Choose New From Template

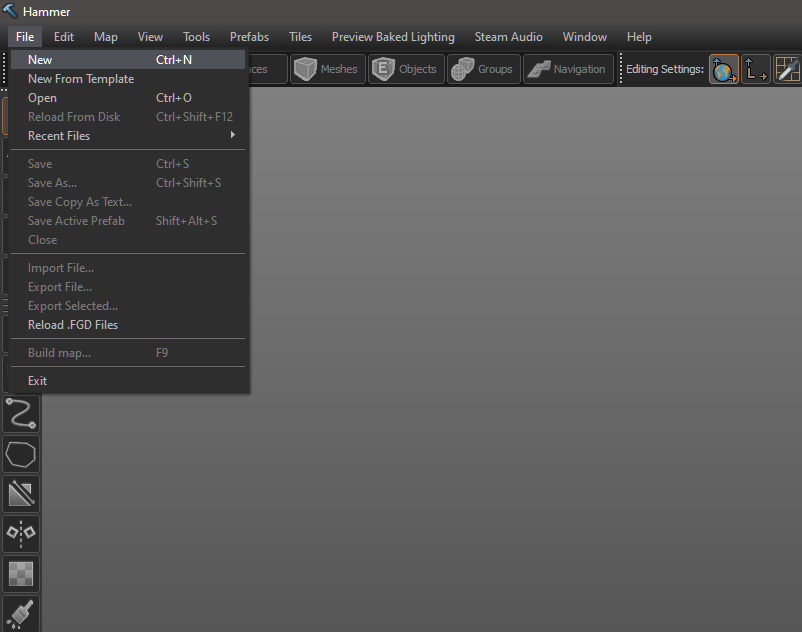tap(128, 79)
